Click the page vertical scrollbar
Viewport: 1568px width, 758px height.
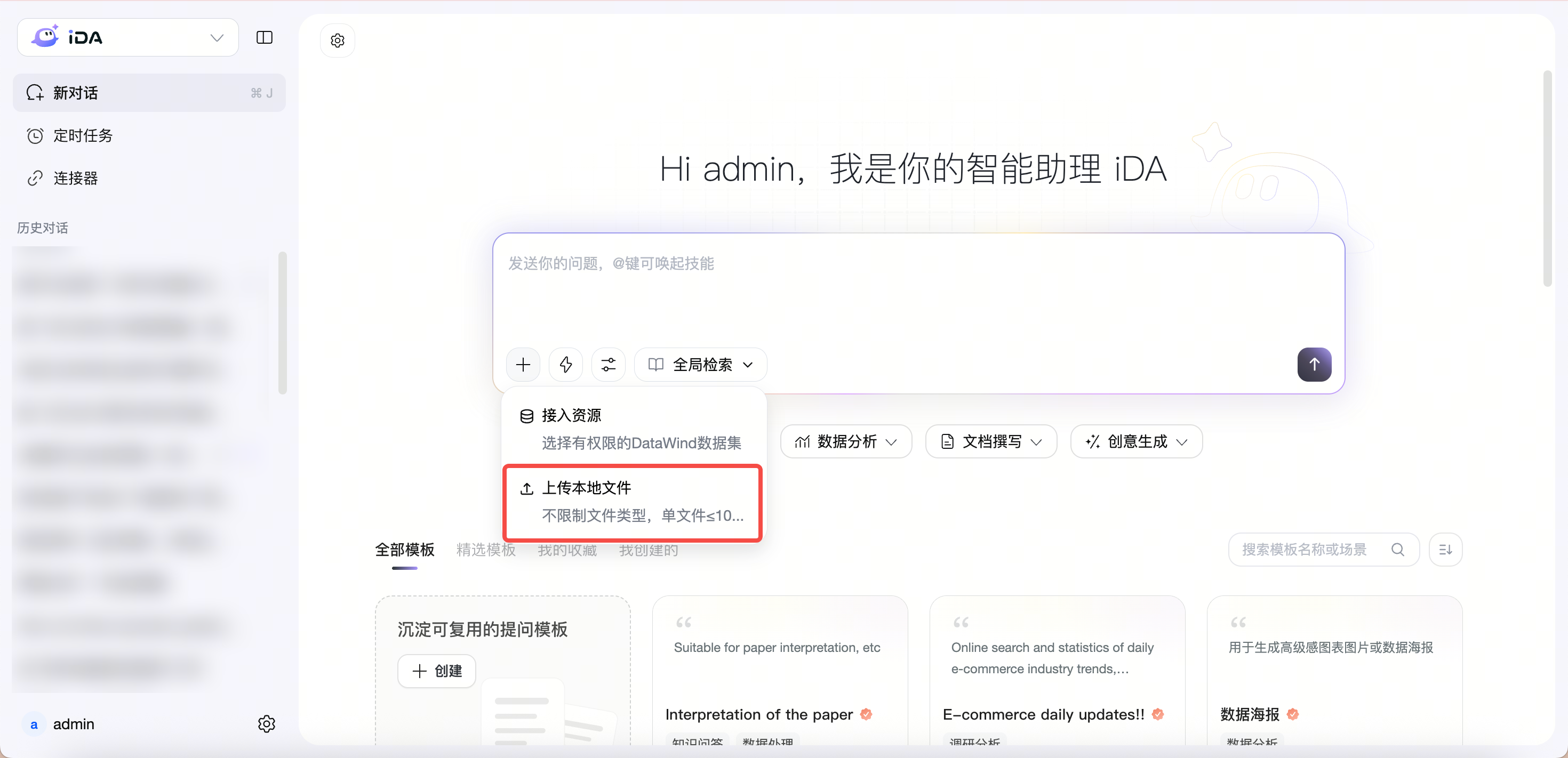[1548, 178]
